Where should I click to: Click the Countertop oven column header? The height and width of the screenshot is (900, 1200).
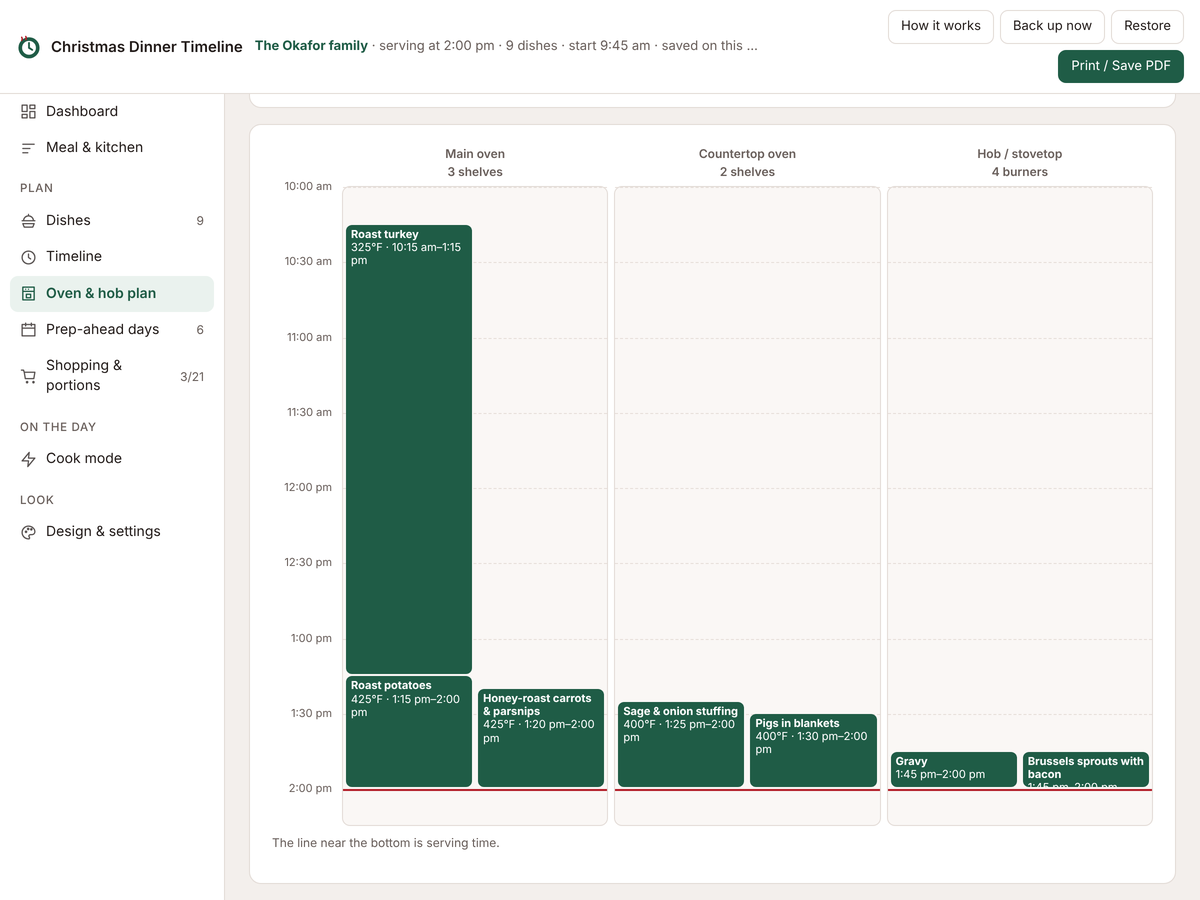coord(747,163)
